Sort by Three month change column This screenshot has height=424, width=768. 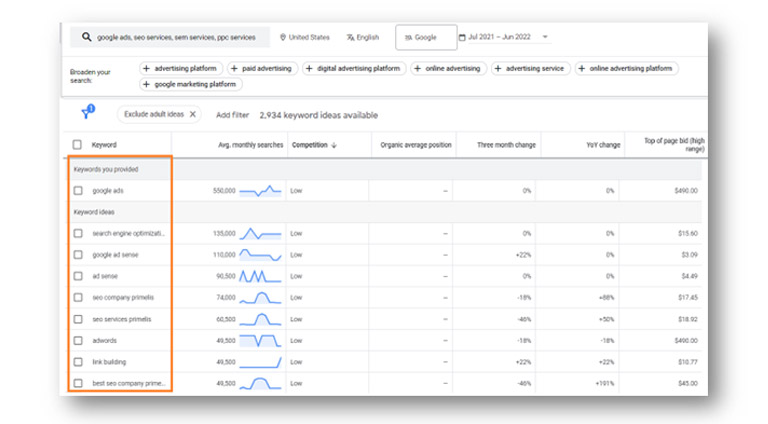(x=506, y=145)
